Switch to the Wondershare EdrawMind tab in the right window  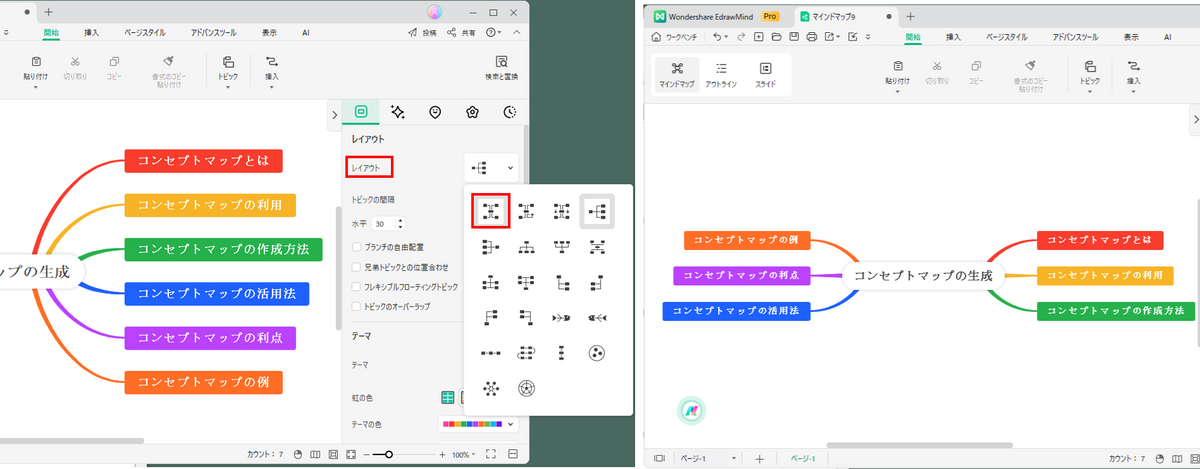coord(716,16)
